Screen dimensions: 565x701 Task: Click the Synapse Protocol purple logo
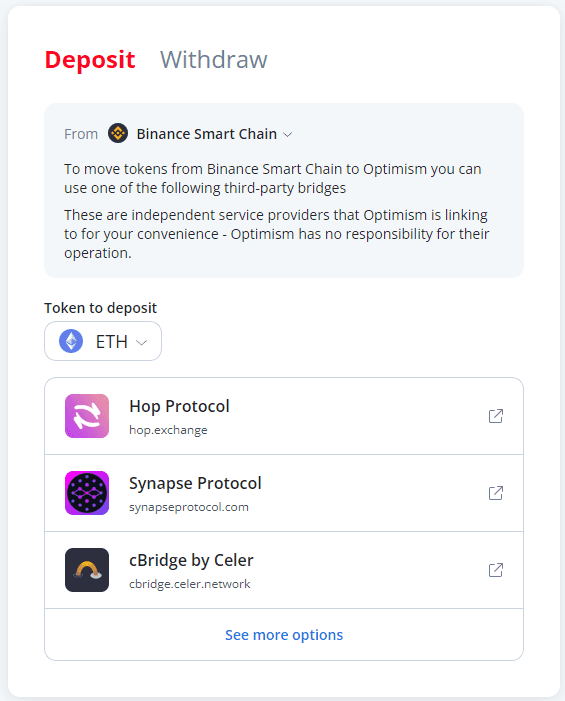coord(87,493)
